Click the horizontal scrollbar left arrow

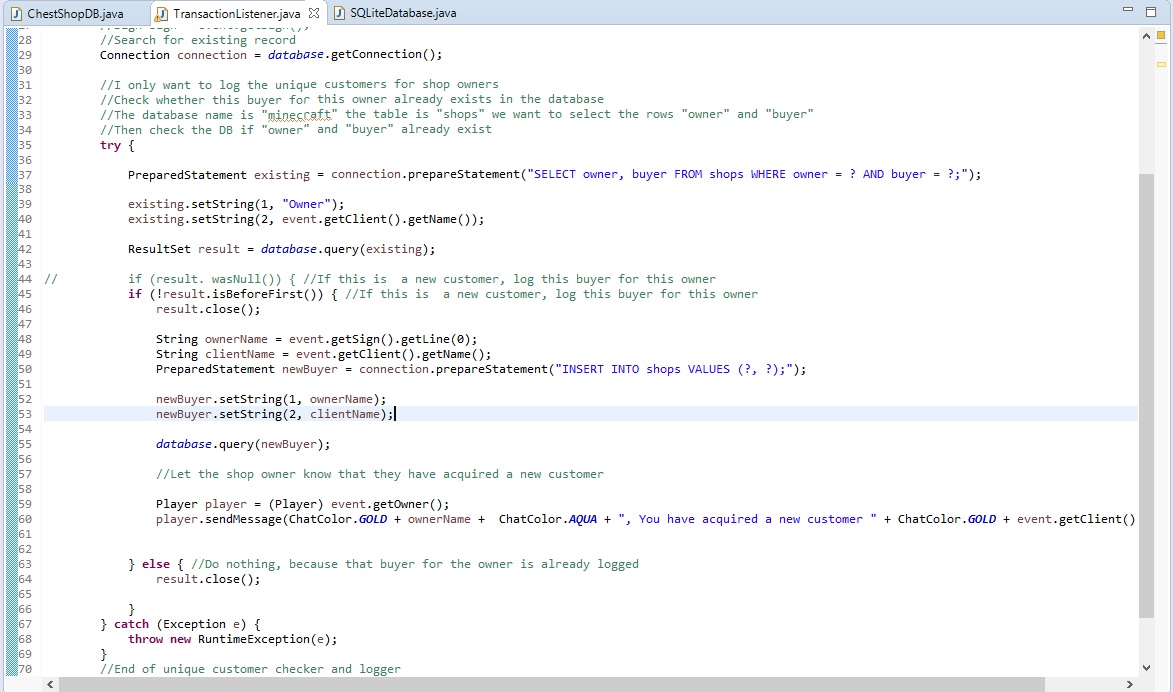tap(50, 685)
